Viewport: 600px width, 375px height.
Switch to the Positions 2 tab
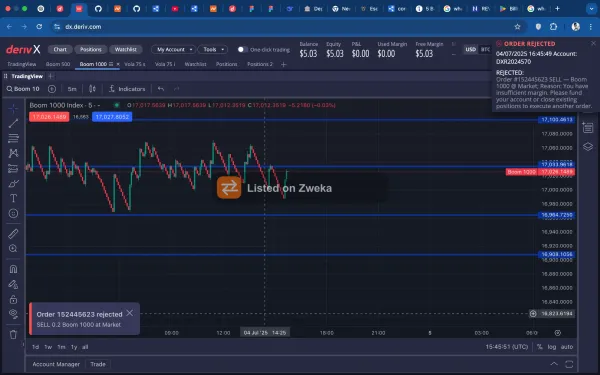click(260, 64)
